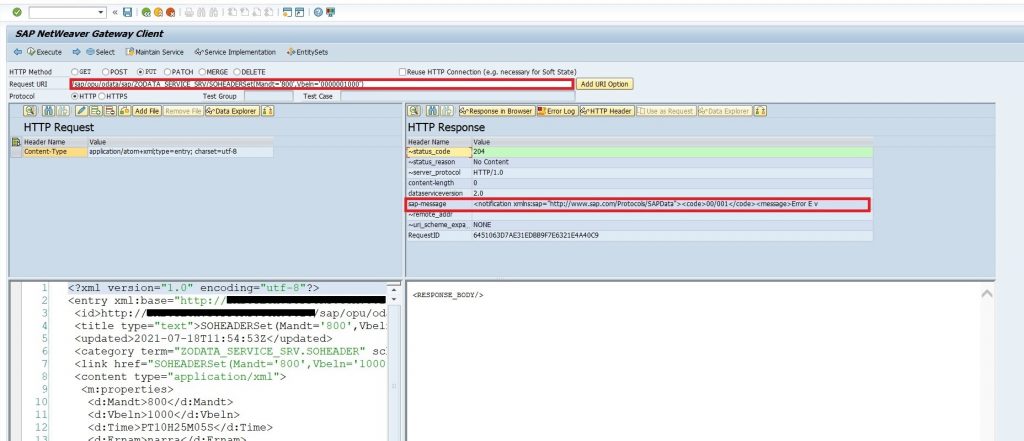The height and width of the screenshot is (441, 1024).
Task: Click the Execute clock icon
Action: tap(30, 52)
